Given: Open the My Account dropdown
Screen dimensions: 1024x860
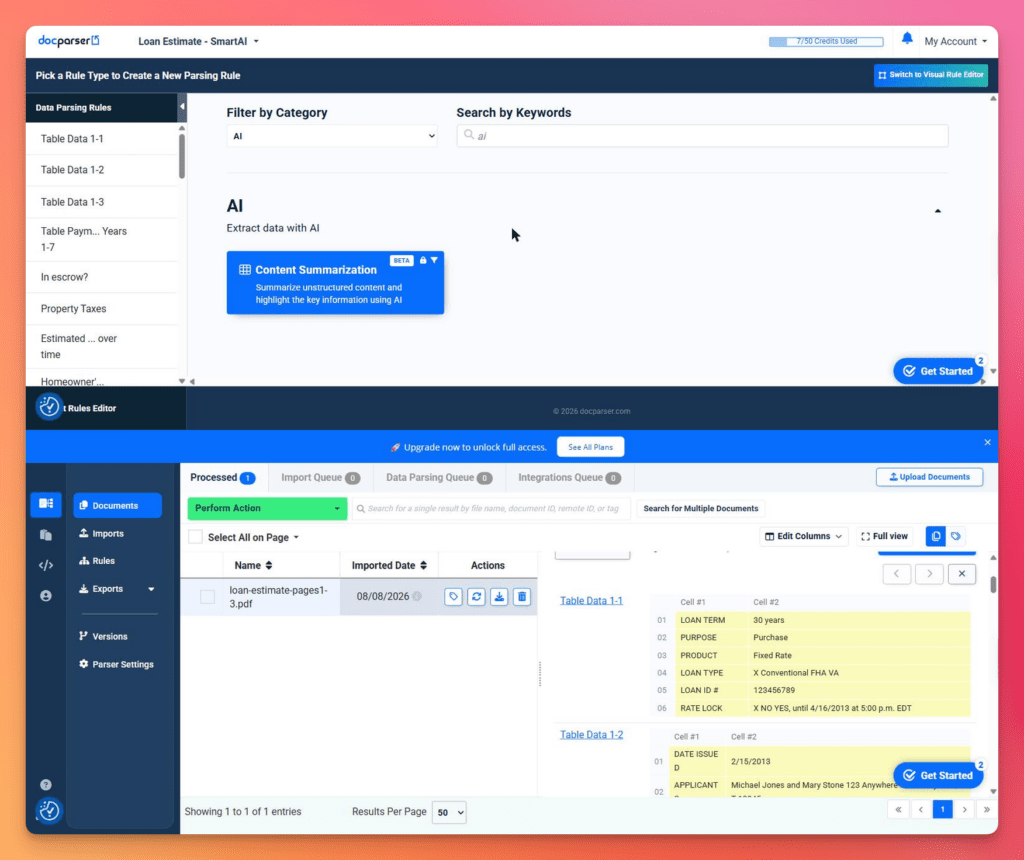Looking at the screenshot, I should pyautogui.click(x=955, y=41).
